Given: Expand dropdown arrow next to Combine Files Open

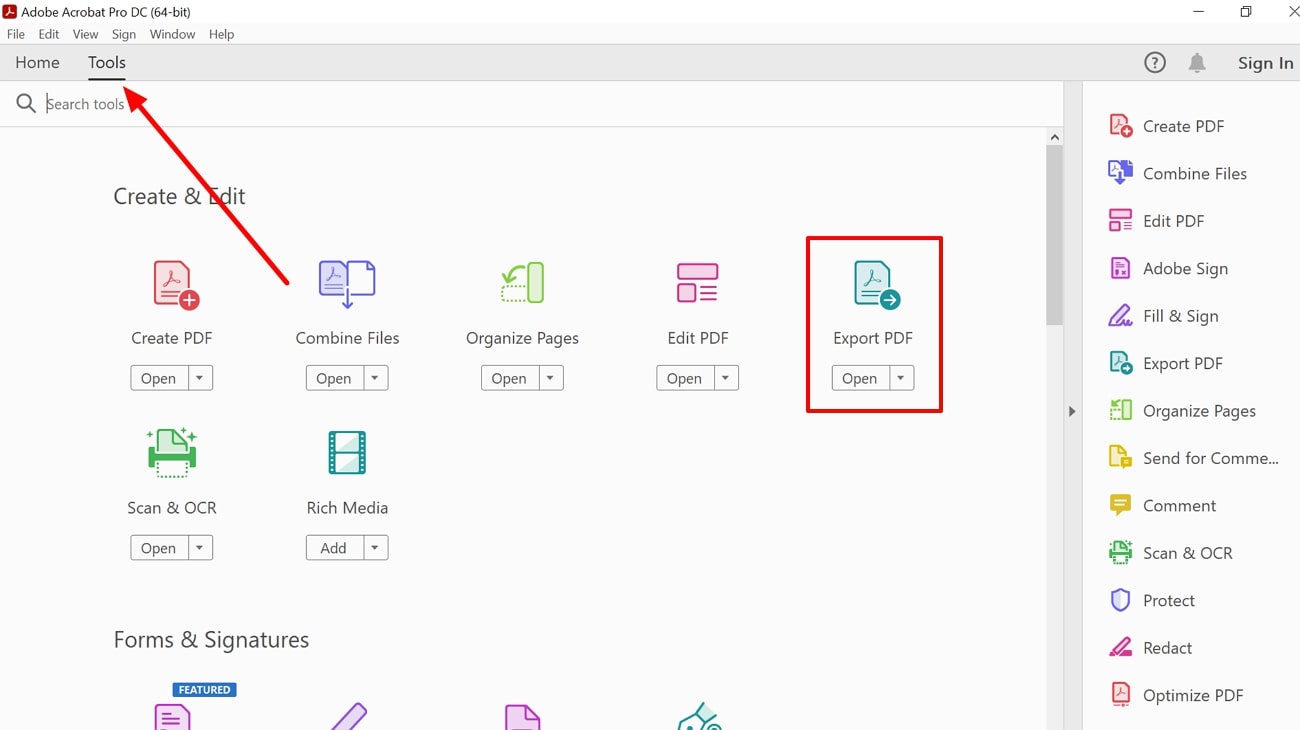Looking at the screenshot, I should (375, 378).
